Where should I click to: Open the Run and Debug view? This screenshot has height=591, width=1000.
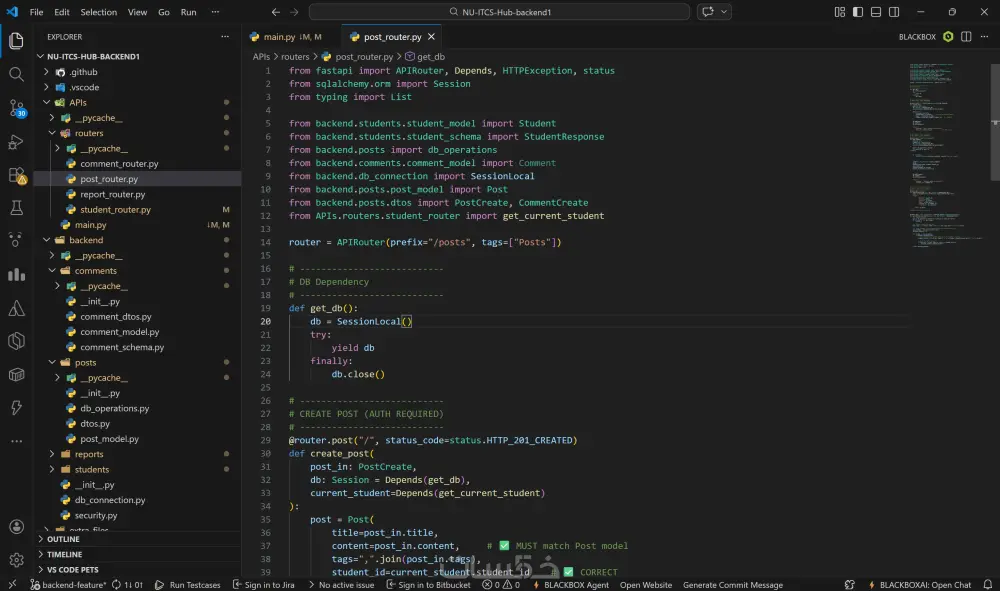point(15,142)
